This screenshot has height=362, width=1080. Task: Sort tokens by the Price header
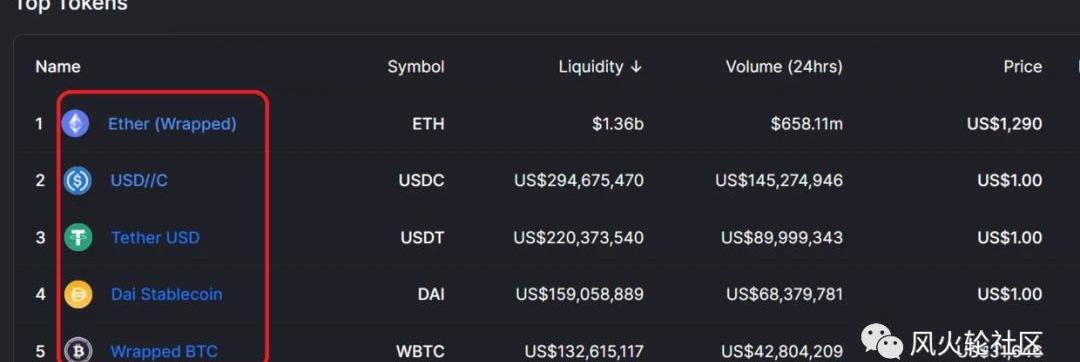pos(1022,67)
